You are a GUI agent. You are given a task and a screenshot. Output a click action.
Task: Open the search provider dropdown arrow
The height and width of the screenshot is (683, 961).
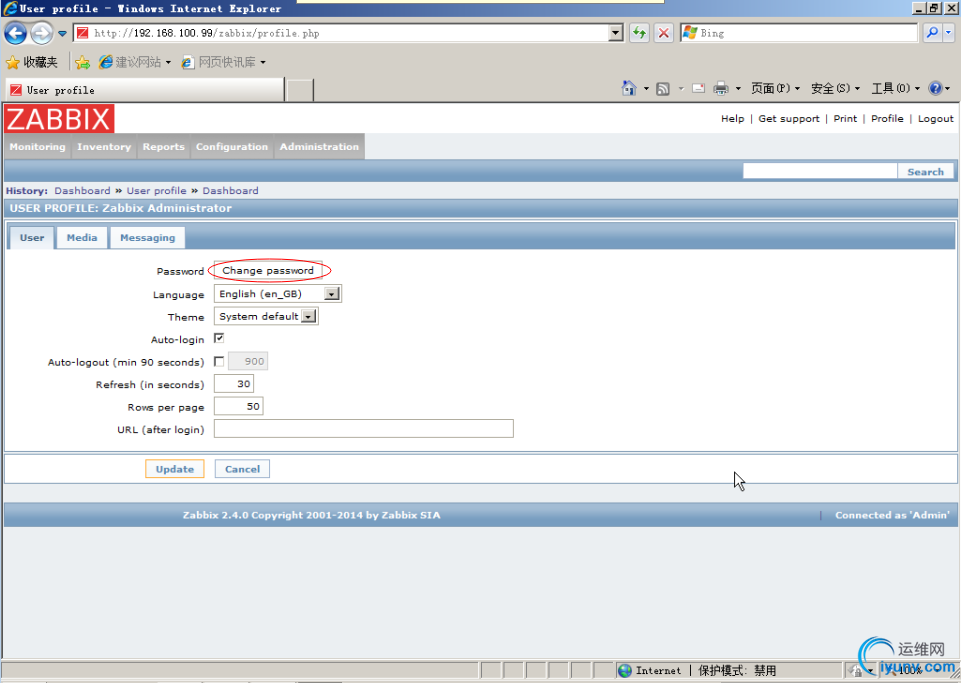[x=948, y=33]
